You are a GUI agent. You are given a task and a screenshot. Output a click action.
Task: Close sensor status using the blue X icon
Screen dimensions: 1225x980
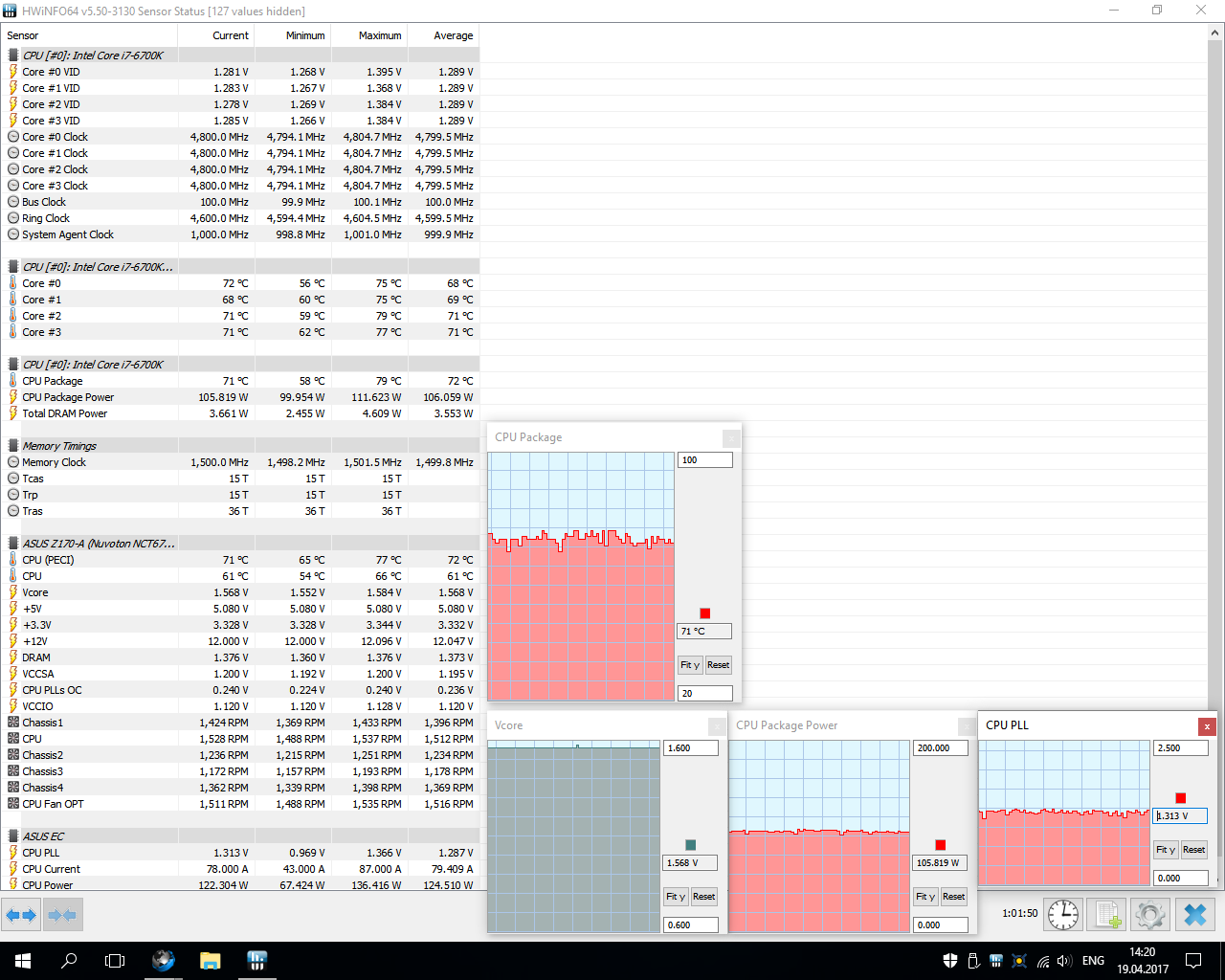[1194, 915]
